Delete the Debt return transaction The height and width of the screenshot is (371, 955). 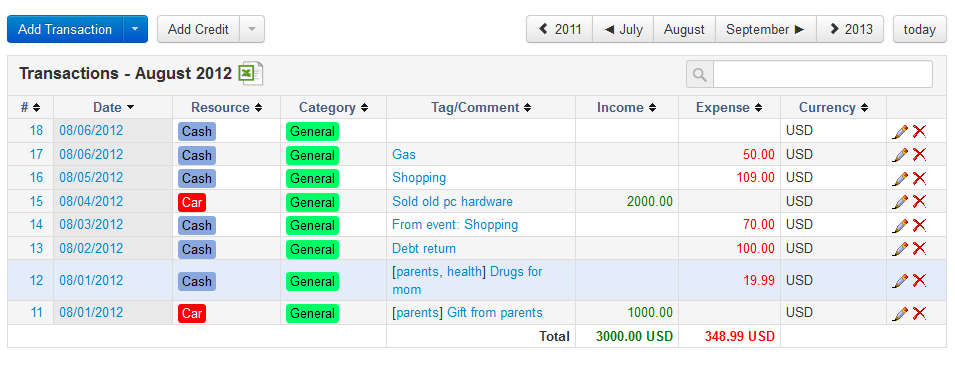[919, 249]
